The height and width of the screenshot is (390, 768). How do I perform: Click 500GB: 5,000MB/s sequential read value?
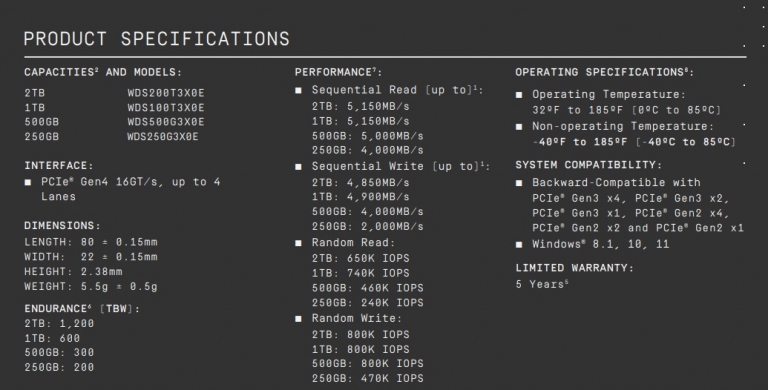coord(368,136)
